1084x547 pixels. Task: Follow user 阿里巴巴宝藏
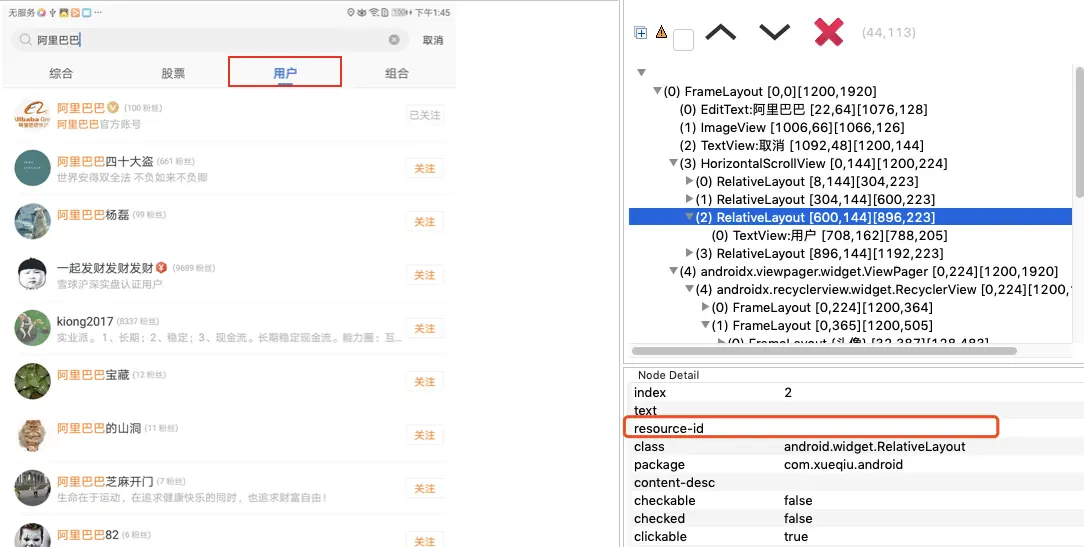coord(424,382)
